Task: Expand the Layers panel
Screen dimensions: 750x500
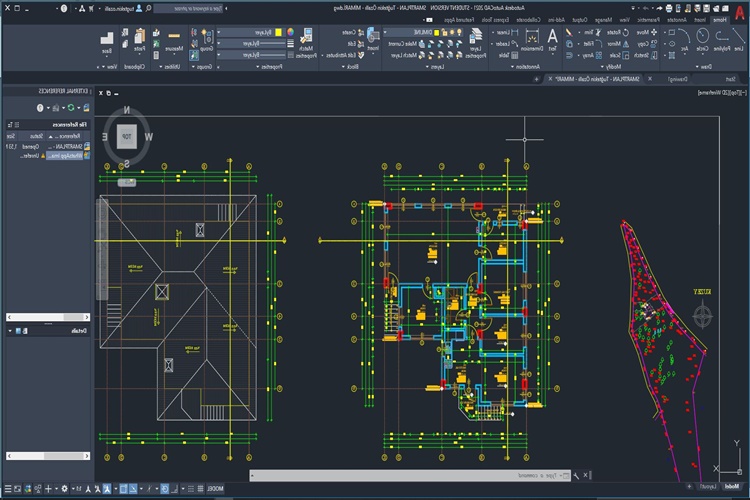Action: point(435,67)
